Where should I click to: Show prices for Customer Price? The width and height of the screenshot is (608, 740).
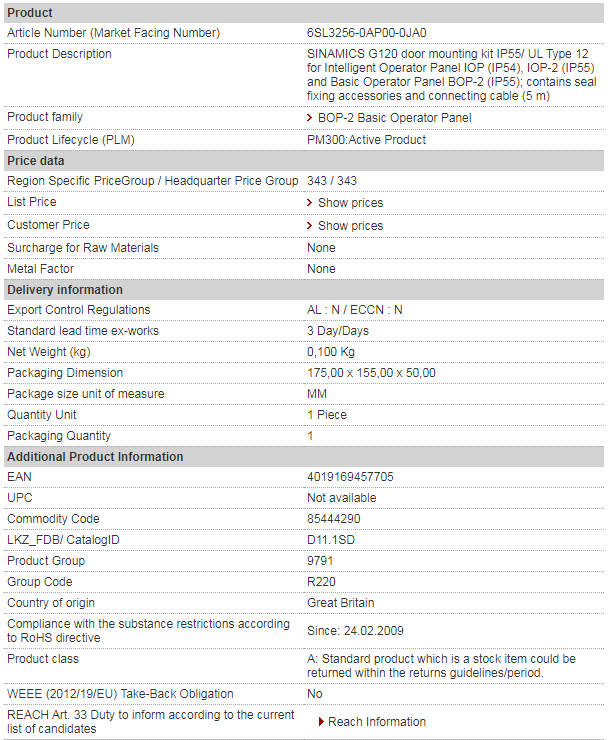click(350, 226)
